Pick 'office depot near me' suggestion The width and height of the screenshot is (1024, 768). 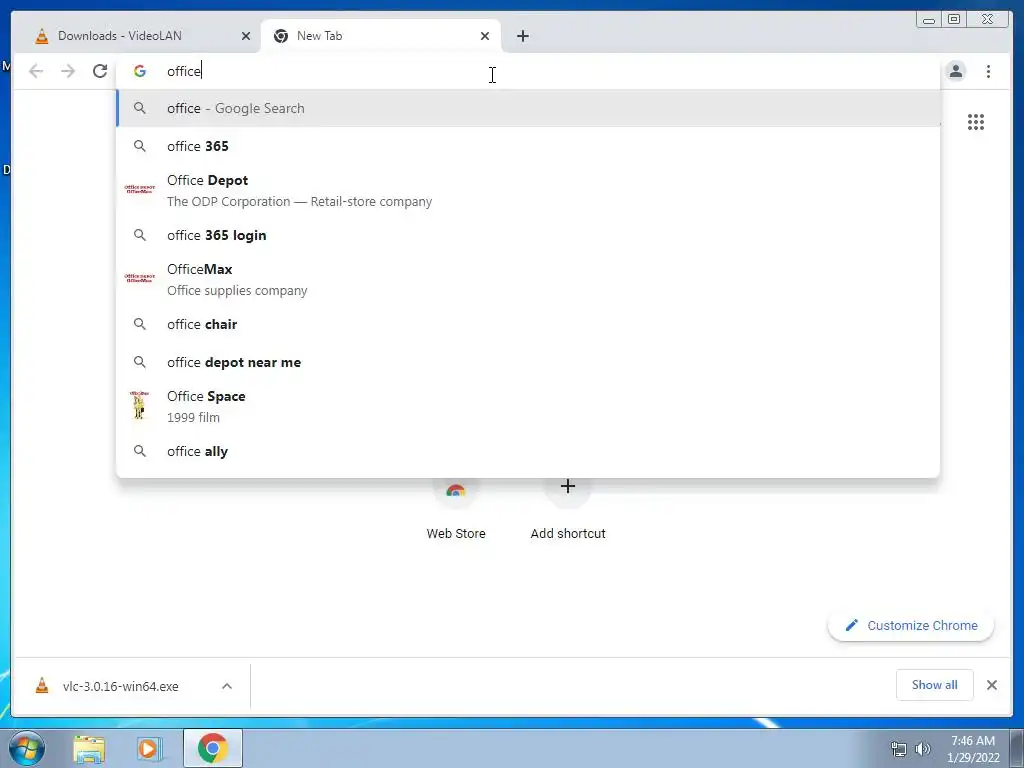tap(528, 362)
